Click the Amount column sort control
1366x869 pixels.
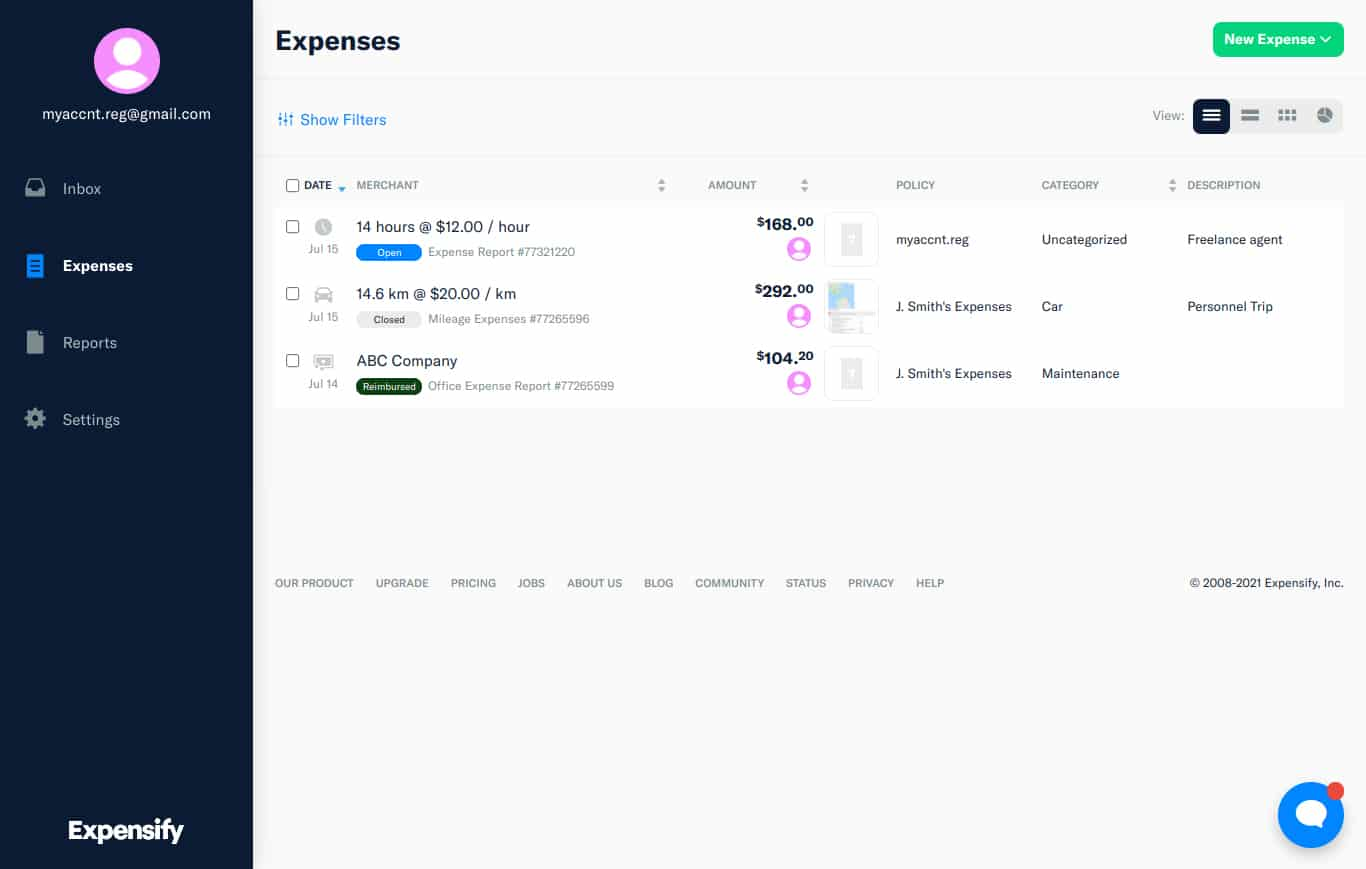[804, 184]
